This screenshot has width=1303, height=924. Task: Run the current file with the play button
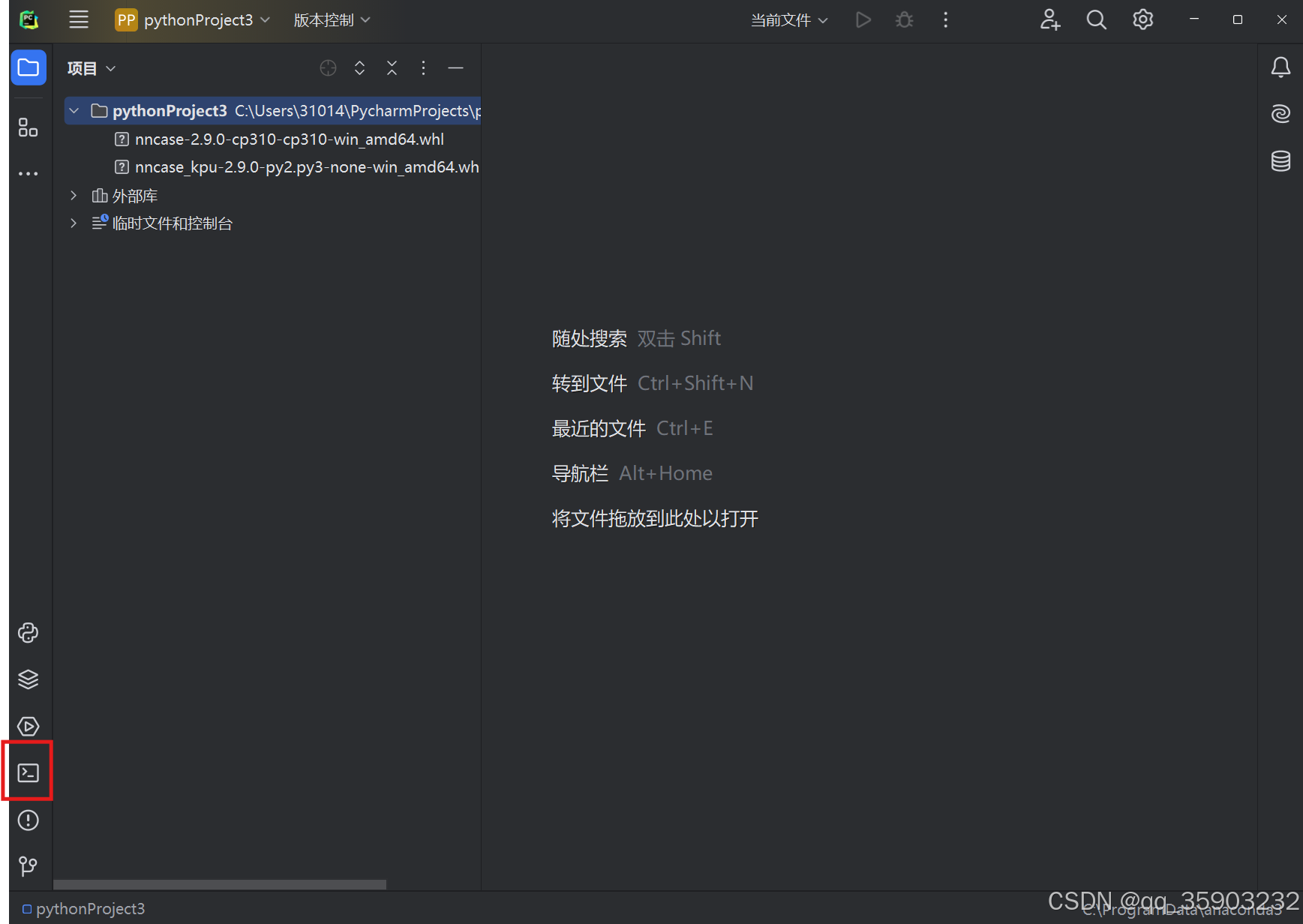(863, 19)
